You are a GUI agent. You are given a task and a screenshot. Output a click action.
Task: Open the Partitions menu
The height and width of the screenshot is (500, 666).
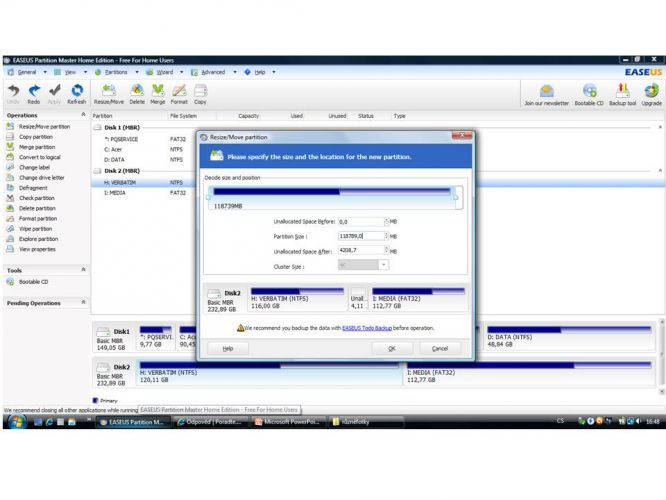[116, 72]
